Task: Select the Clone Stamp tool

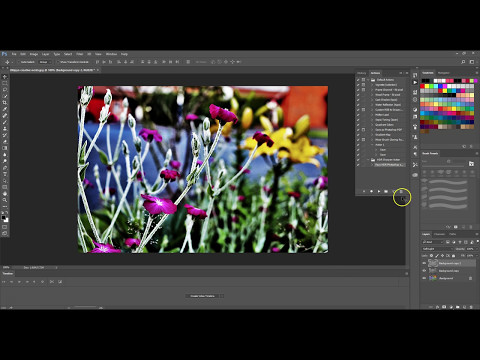Action: 5,129
